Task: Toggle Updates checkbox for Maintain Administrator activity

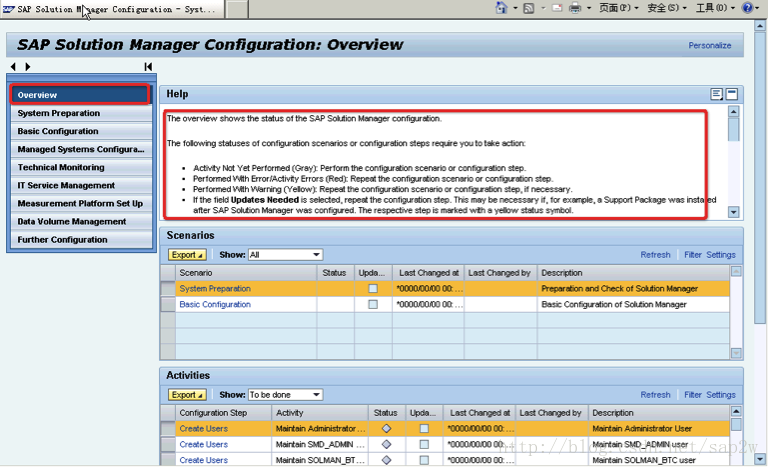Action: pos(424,428)
